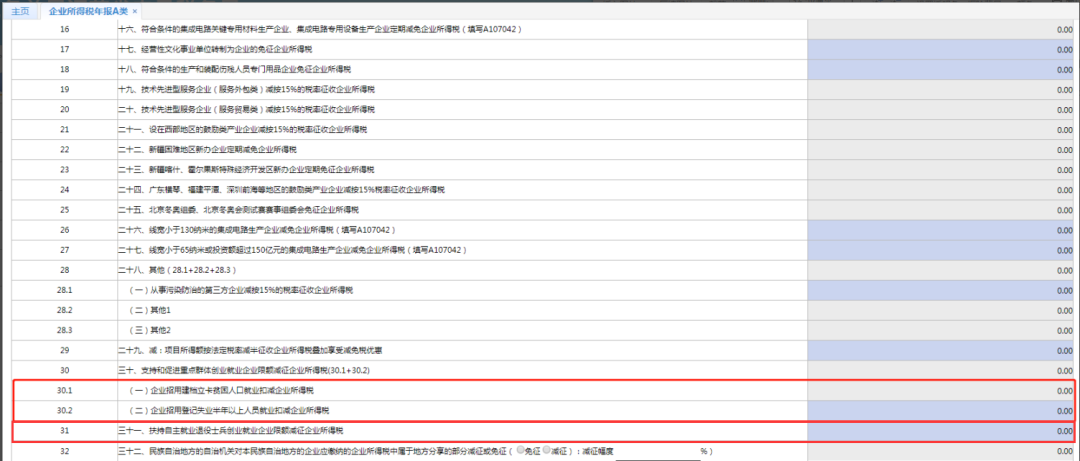Click the amount field for row 19
The width and height of the screenshot is (1080, 461).
pos(941,90)
